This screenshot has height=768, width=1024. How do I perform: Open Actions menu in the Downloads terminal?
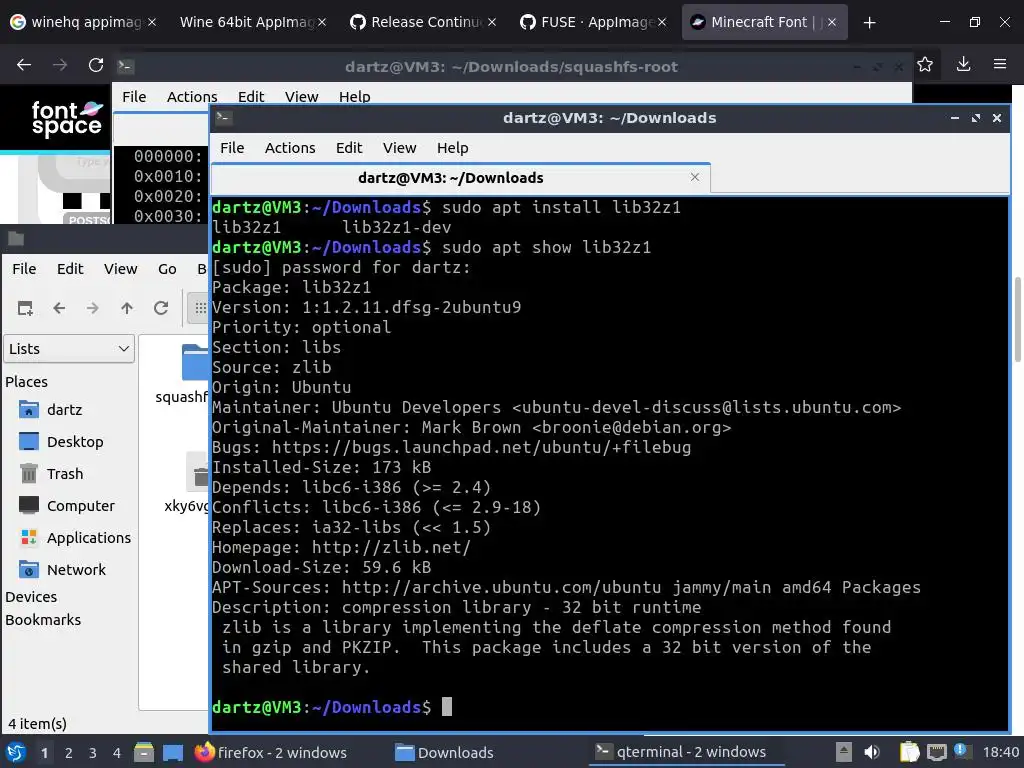(x=290, y=148)
